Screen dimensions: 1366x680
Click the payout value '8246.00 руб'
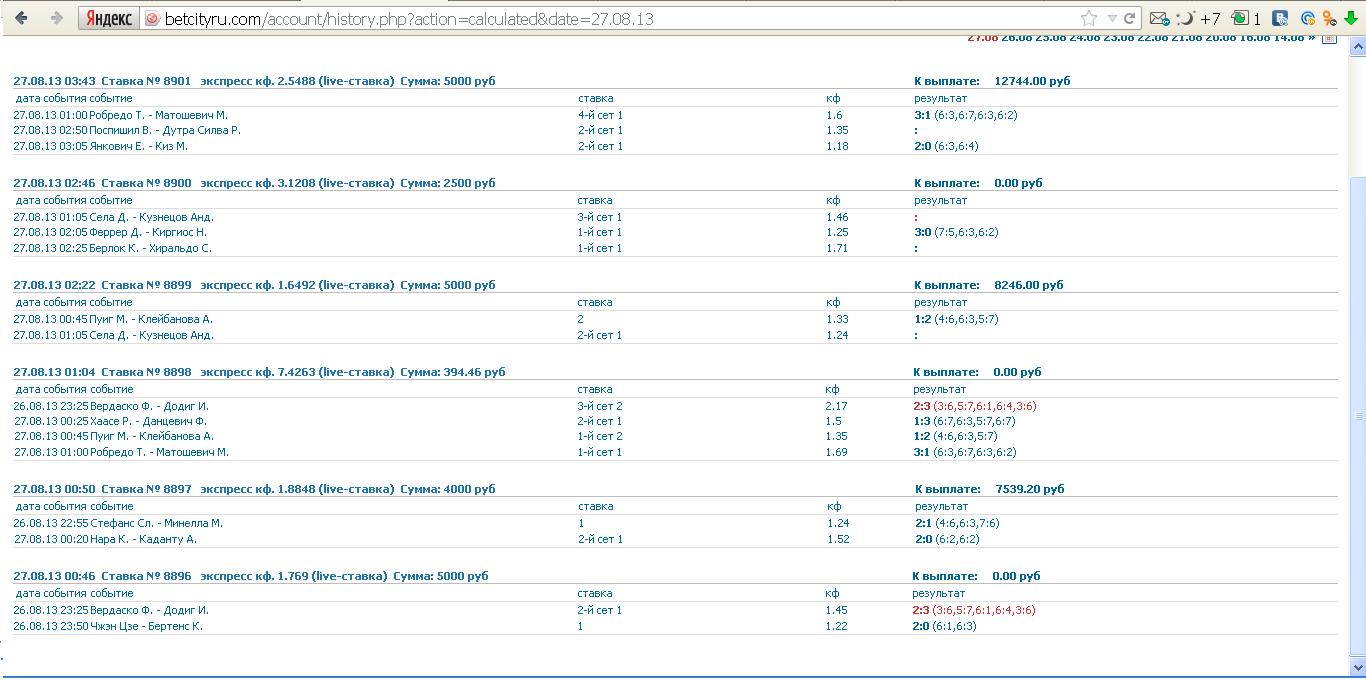(x=1029, y=285)
